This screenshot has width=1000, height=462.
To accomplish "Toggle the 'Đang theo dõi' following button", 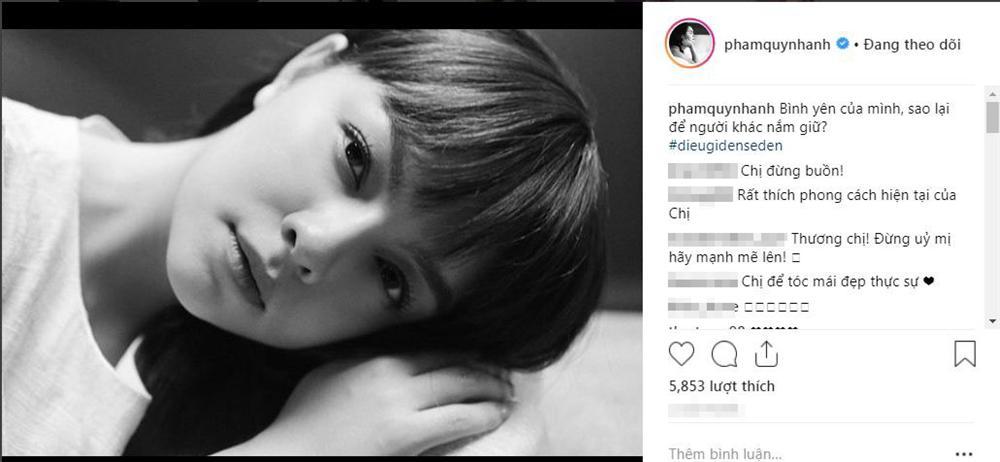I will pyautogui.click(x=912, y=45).
